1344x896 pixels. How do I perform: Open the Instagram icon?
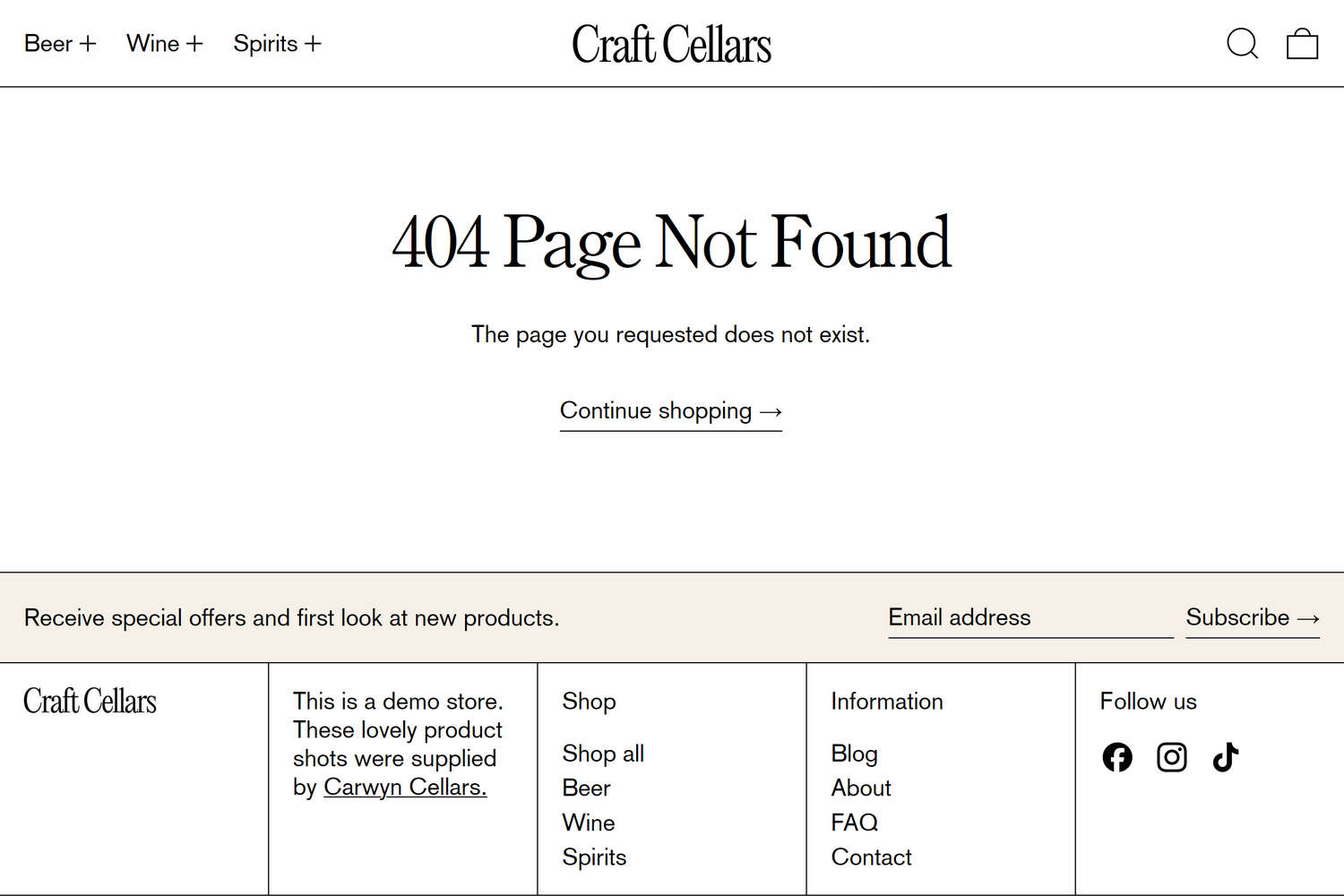1171,757
